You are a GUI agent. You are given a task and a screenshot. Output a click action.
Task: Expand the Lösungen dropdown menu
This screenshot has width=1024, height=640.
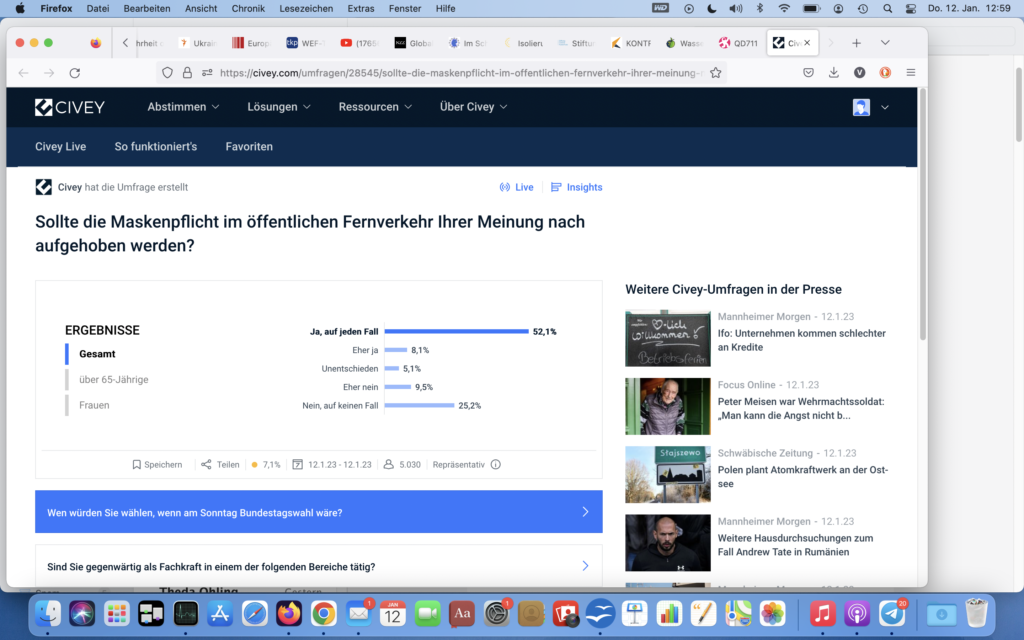tap(279, 107)
